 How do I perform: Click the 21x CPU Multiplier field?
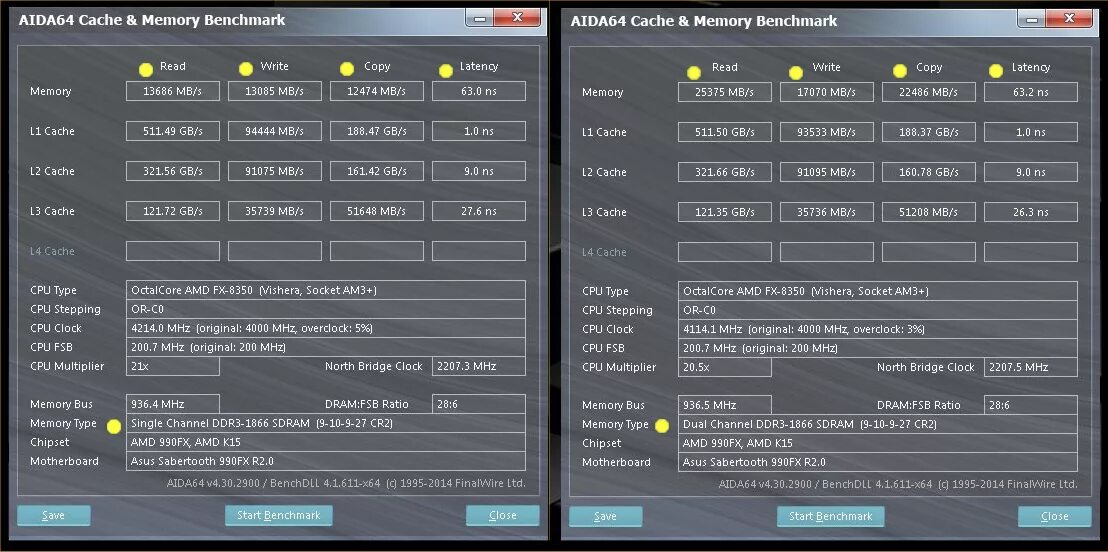[x=172, y=366]
